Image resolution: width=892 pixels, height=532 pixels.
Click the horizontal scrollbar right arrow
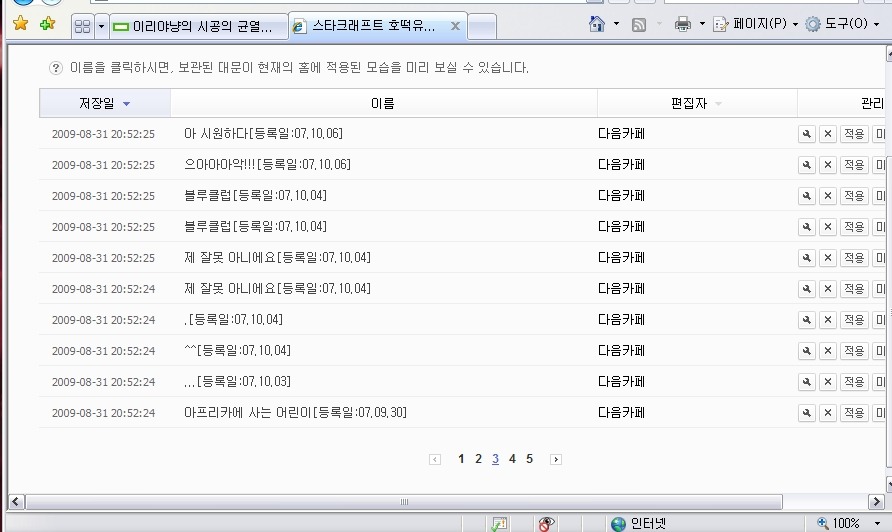[x=876, y=502]
